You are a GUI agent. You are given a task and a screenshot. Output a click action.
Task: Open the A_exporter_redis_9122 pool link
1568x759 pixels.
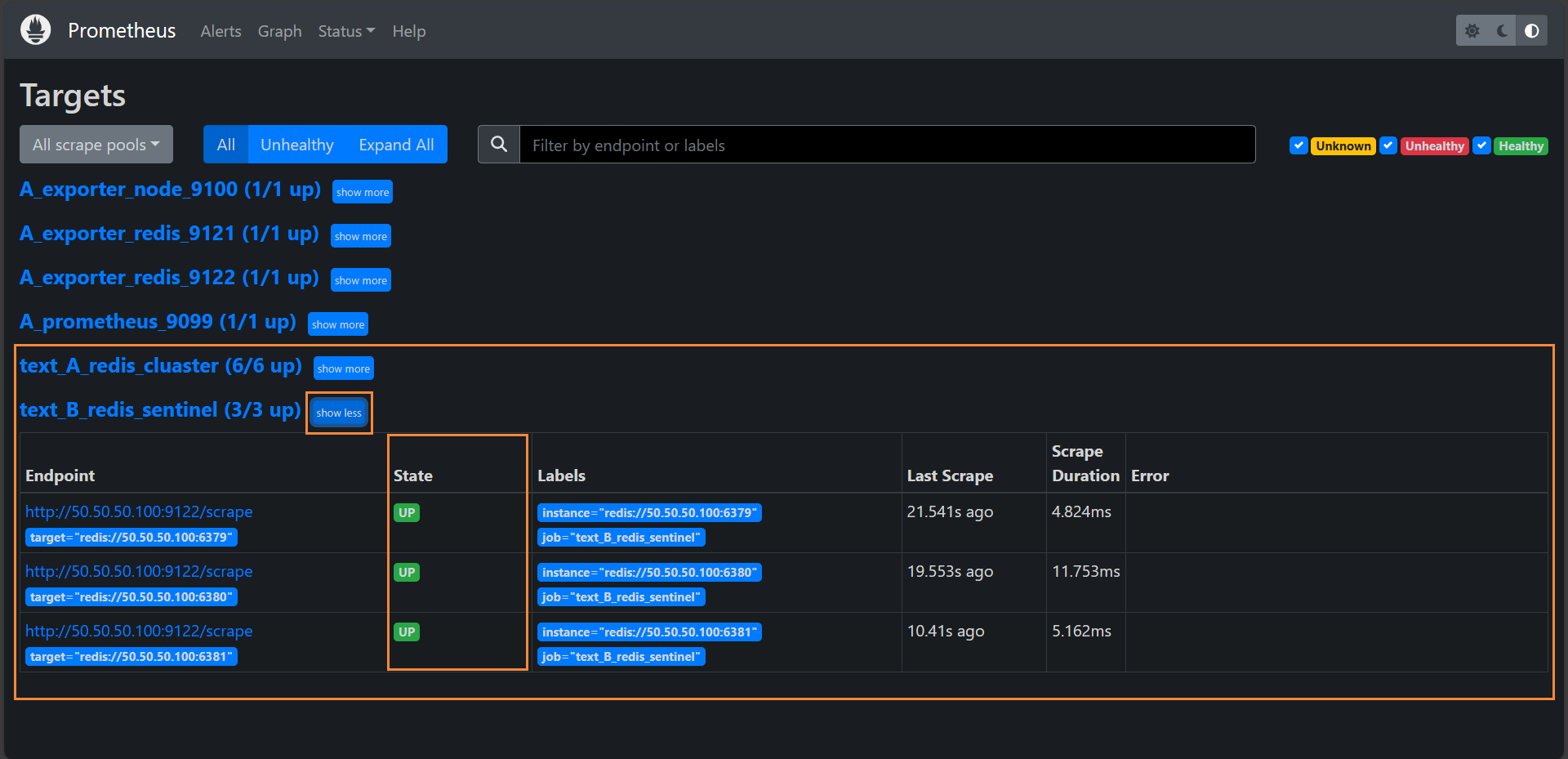169,278
